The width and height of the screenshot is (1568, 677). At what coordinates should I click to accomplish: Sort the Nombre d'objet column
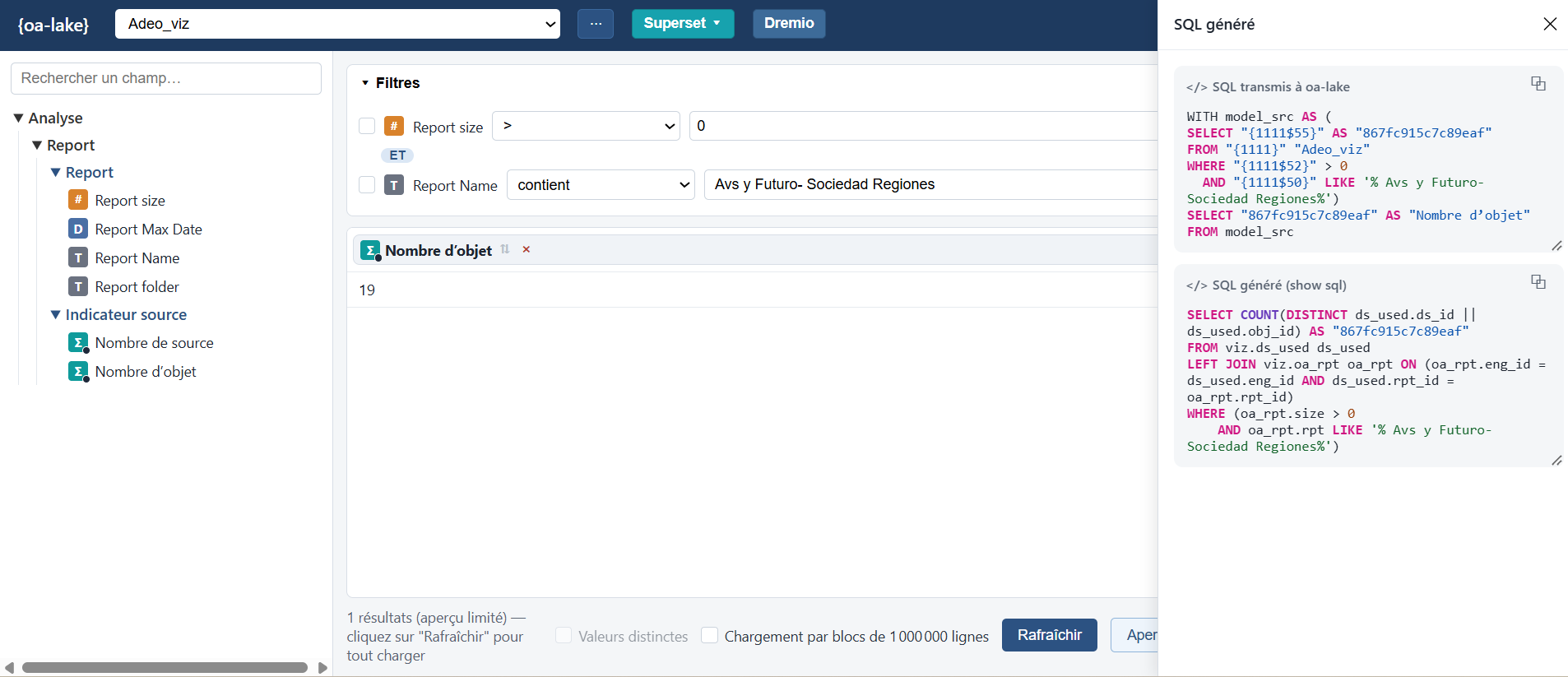[505, 249]
